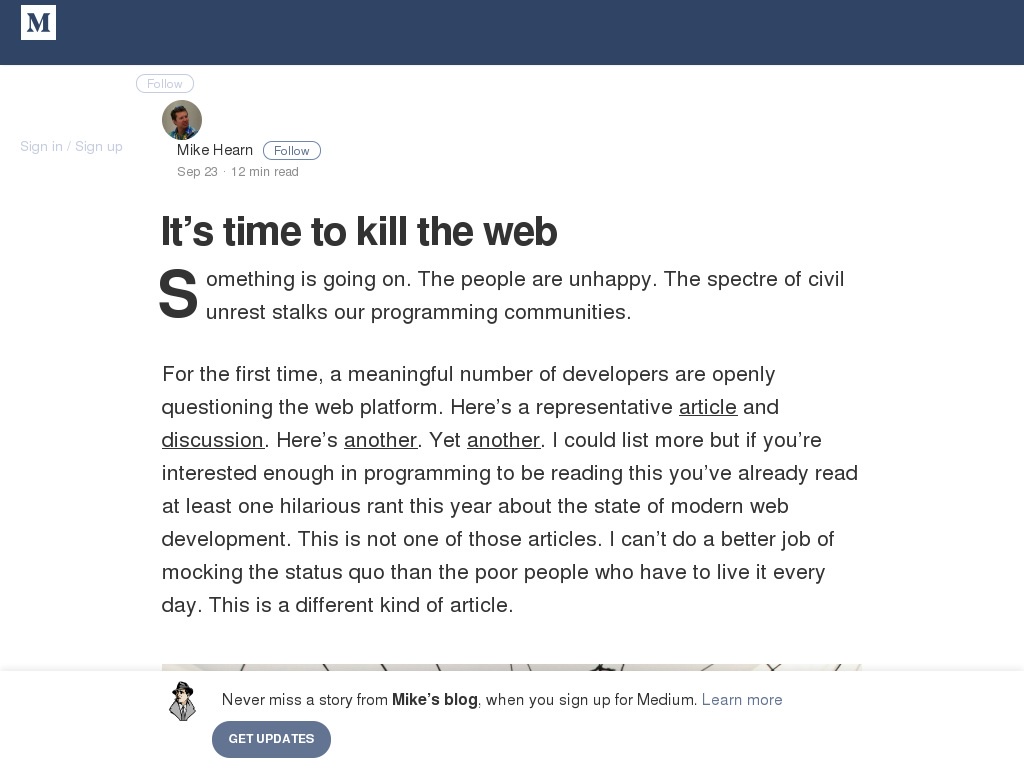This screenshot has height=768, width=1024.
Task: Click the Medium M logo icon
Action: pyautogui.click(x=38, y=23)
